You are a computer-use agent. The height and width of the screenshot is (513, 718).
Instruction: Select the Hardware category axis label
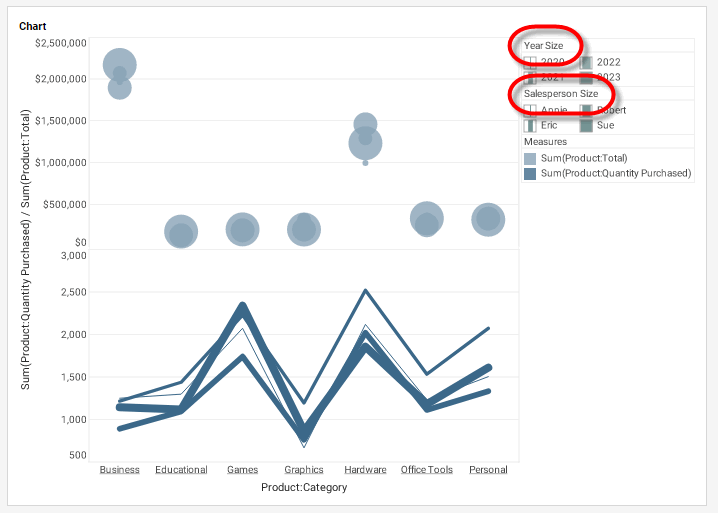365,470
